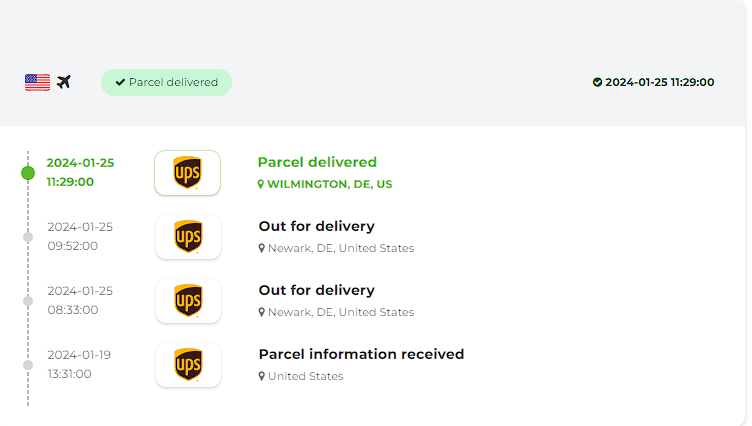
Task: Click the first Newark, DE, United States location
Action: click(341, 248)
